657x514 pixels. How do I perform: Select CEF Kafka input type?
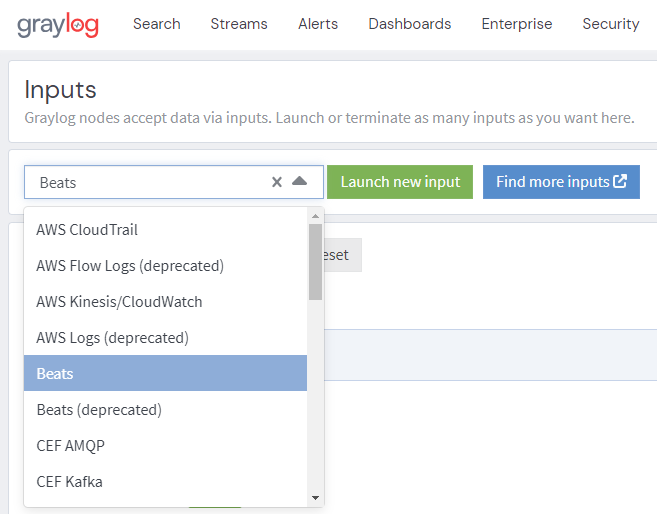tap(166, 481)
